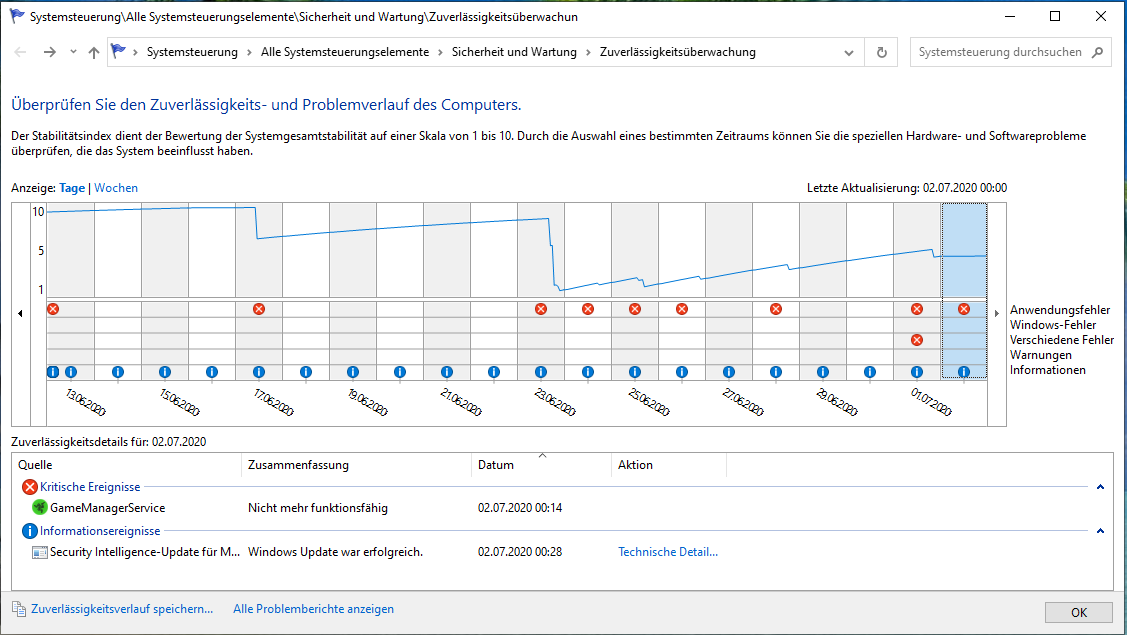Refresh the Zuverlässigkeitsüberwachung page
Viewport: 1127px width, 635px height.
click(x=882, y=52)
